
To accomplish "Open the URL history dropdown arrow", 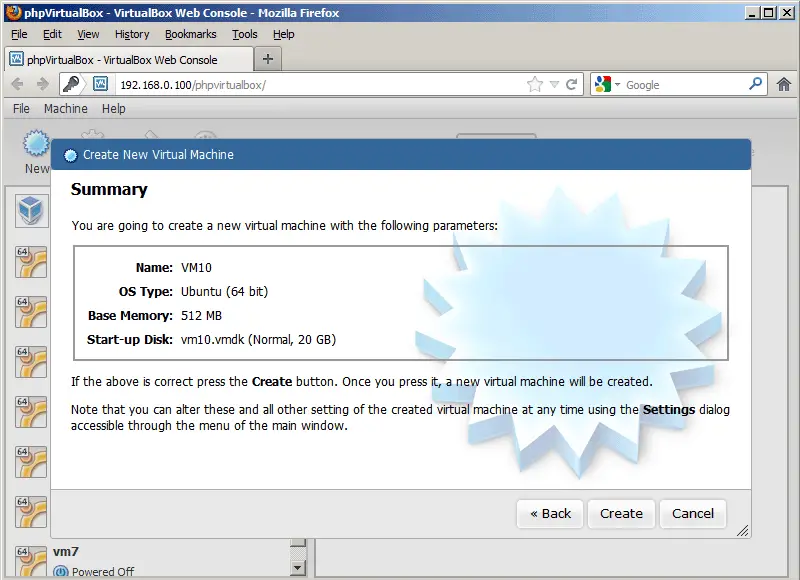I will (x=554, y=85).
